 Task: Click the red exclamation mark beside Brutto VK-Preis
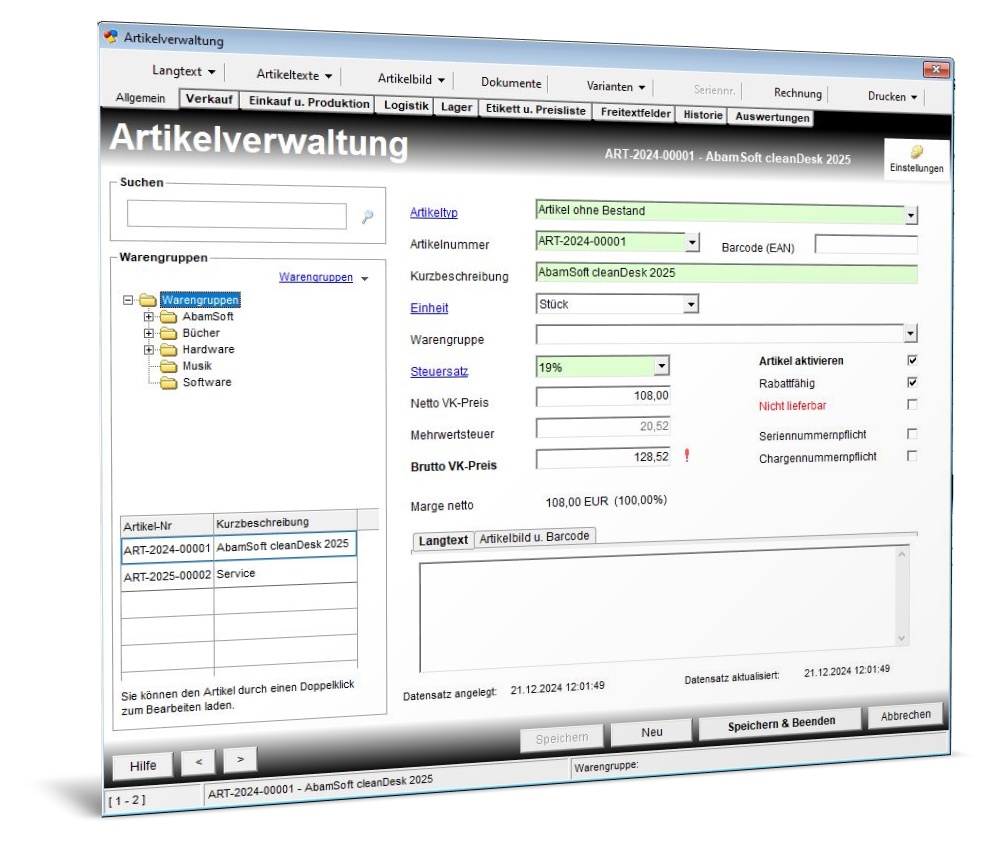coord(687,455)
